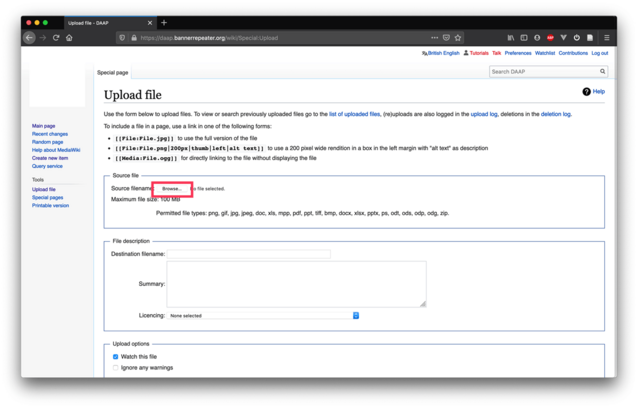This screenshot has width=640, height=408.
Task: Uncheck the Watch this file checkbox
Action: pyautogui.click(x=115, y=356)
